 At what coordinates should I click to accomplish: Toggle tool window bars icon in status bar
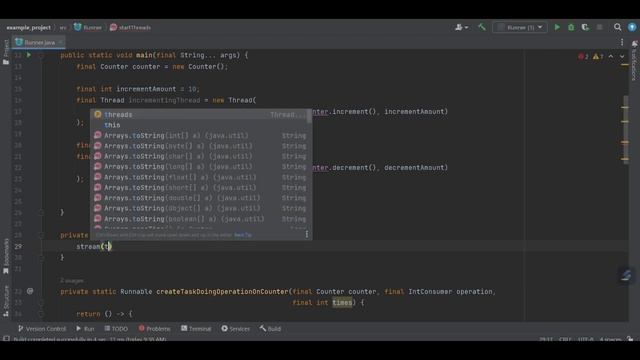click(6, 339)
